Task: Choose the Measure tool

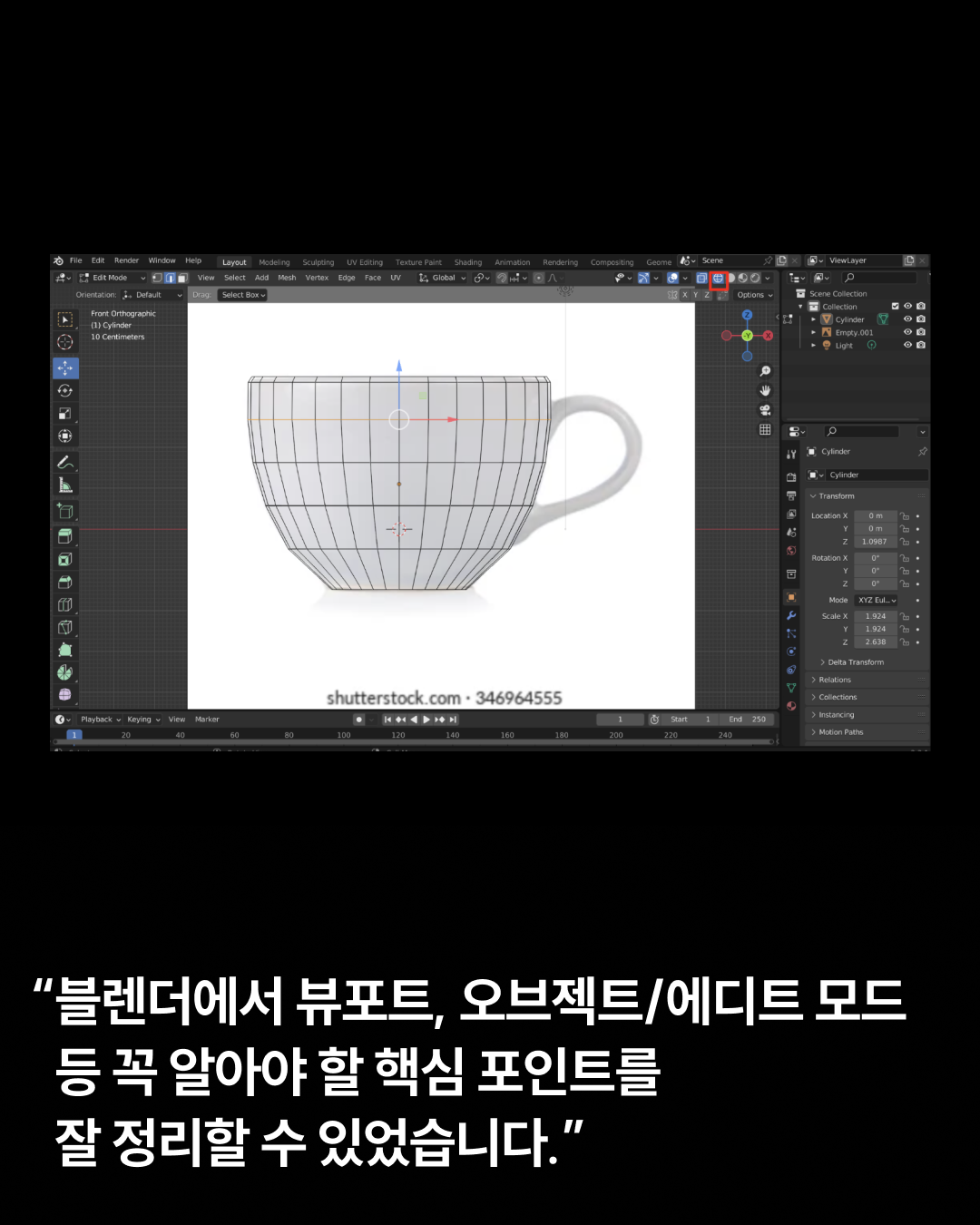Action: pyautogui.click(x=65, y=485)
